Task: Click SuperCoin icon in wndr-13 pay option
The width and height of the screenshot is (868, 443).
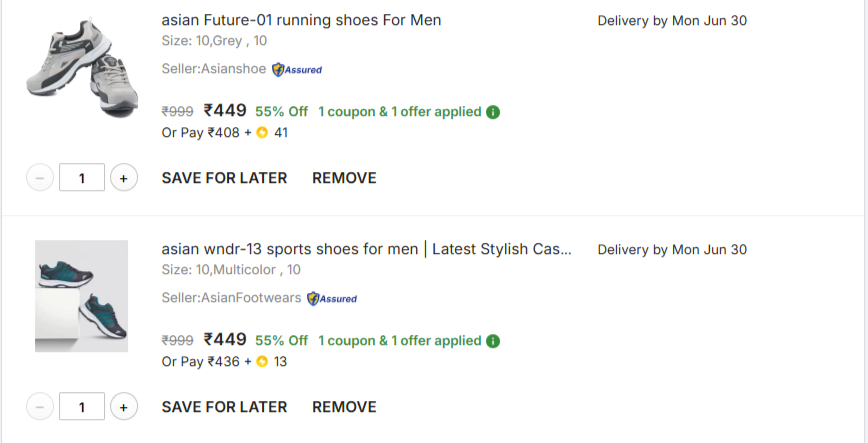Action: click(262, 362)
